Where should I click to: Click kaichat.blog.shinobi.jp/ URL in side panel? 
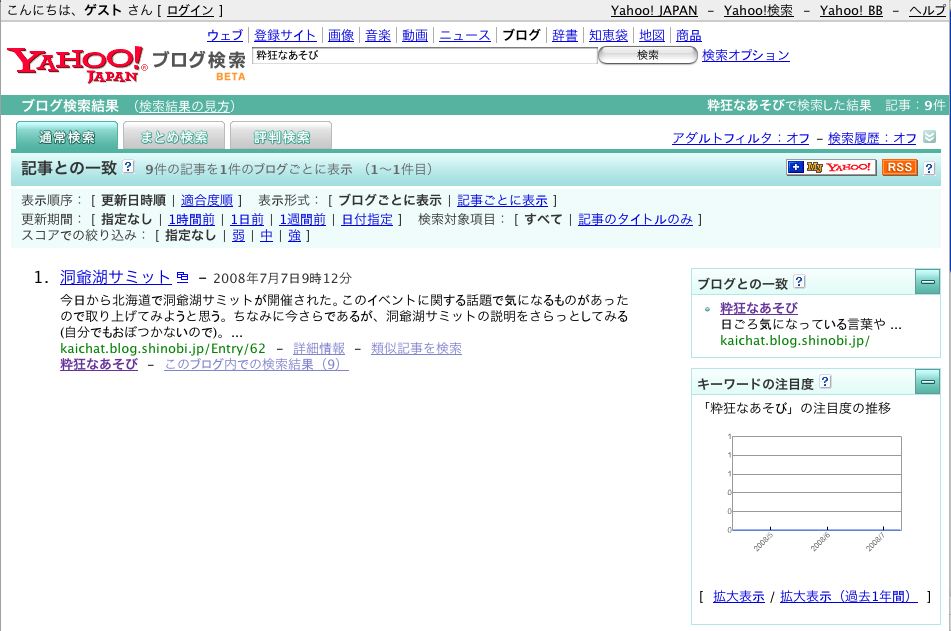(x=795, y=340)
